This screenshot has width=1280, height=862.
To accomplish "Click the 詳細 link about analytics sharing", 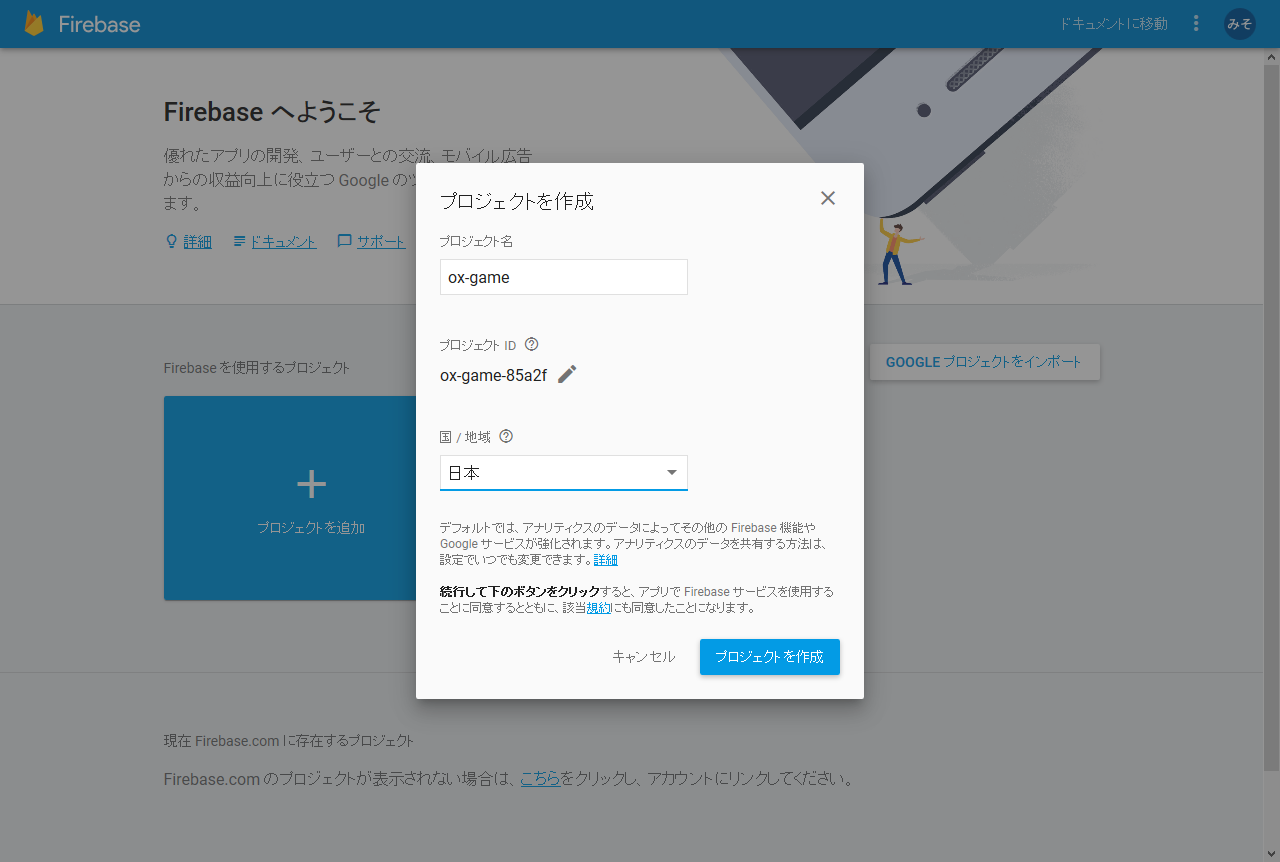I will (x=606, y=559).
